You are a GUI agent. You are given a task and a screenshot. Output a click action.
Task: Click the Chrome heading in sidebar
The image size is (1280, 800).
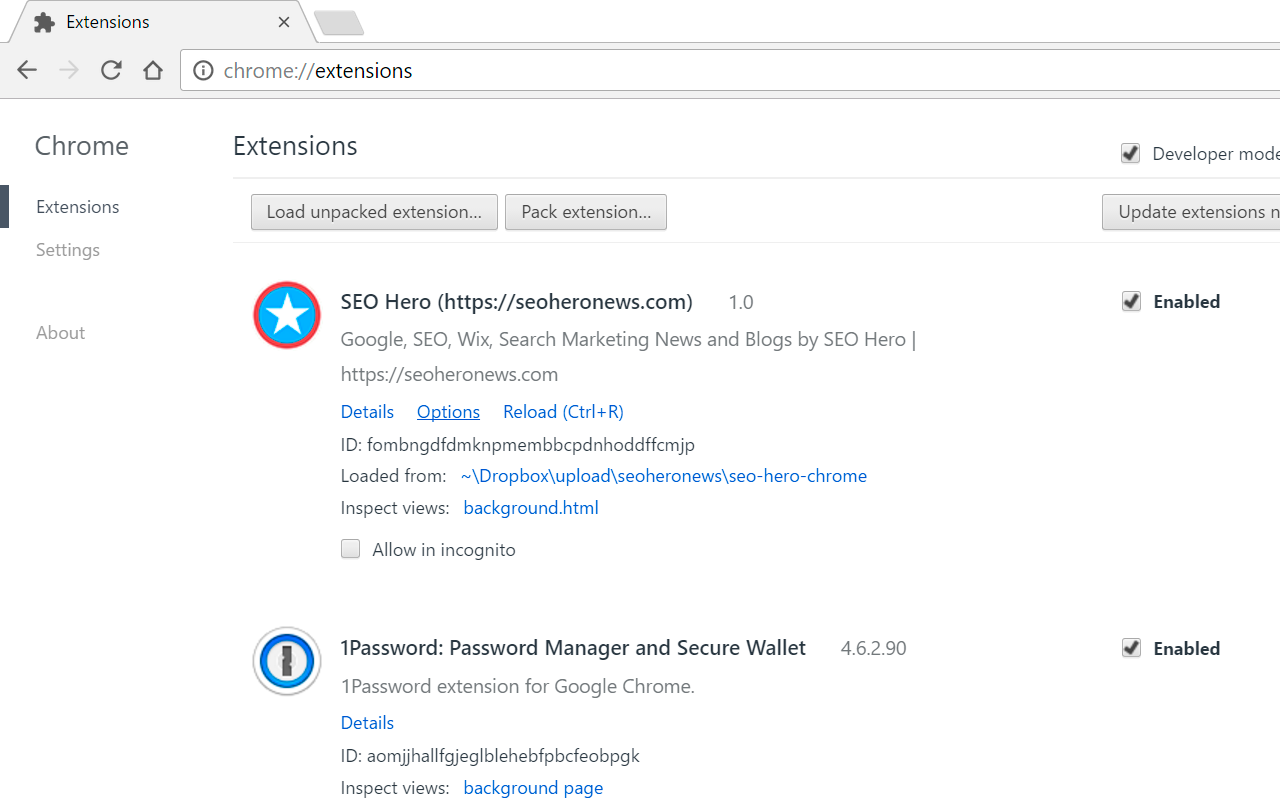pyautogui.click(x=82, y=146)
